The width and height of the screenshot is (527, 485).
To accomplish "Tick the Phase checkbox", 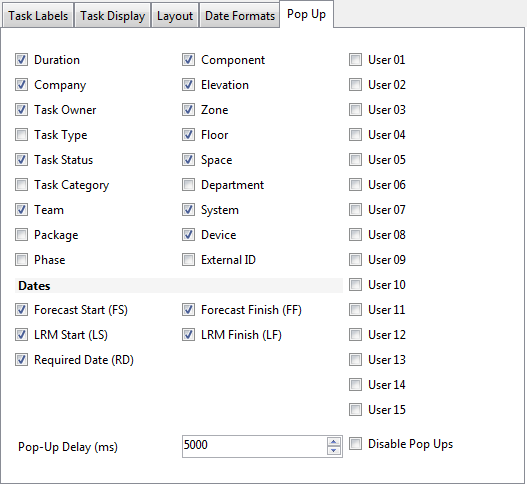I will (22, 260).
